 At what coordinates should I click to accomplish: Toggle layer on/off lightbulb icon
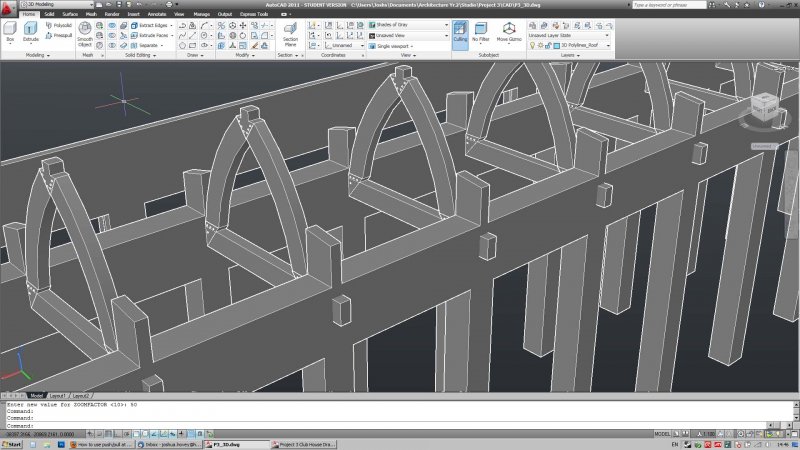pos(532,45)
